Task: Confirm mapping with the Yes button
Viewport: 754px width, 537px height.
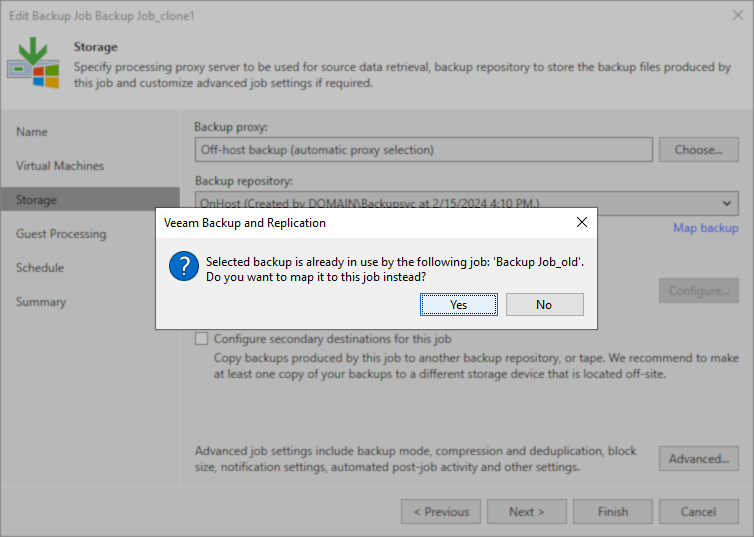Action: [x=459, y=304]
